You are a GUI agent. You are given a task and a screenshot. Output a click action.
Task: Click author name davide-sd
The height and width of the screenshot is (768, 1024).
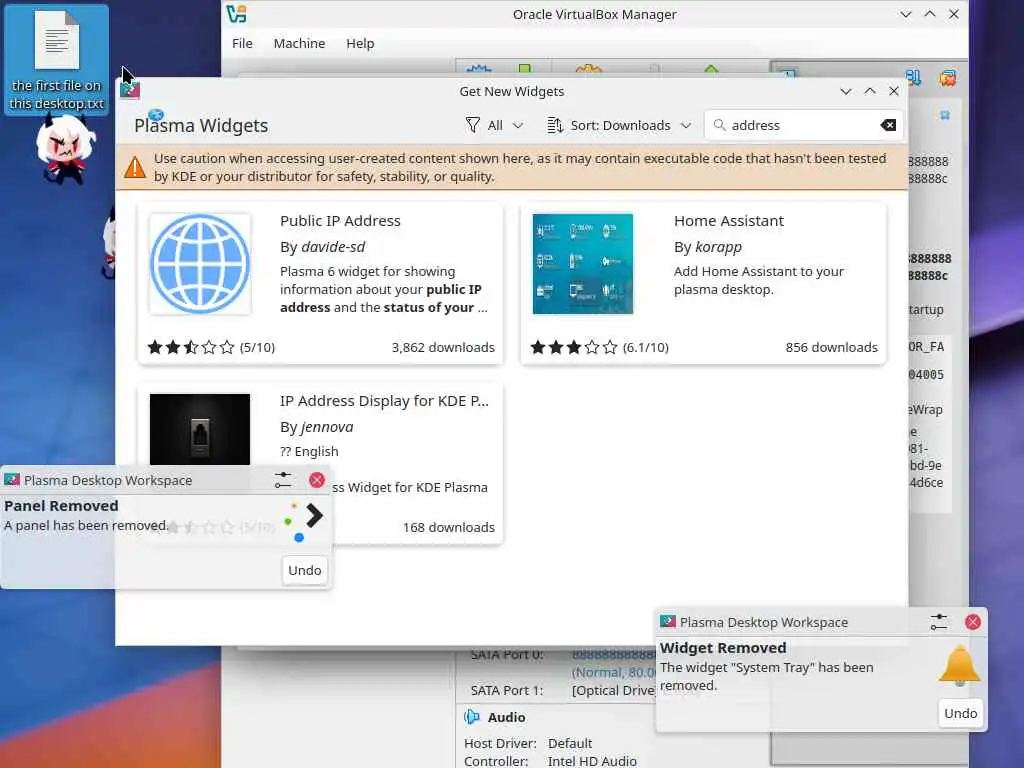coord(333,247)
